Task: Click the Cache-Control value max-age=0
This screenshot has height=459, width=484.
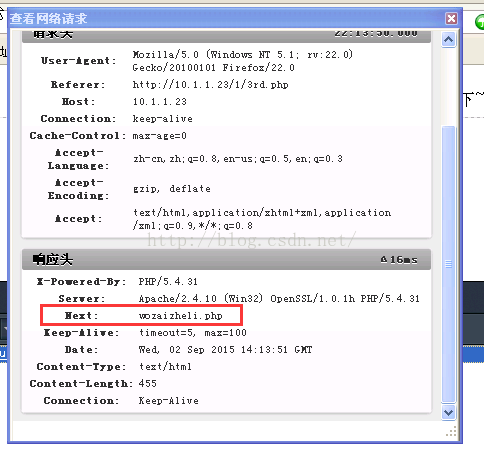Action: click(159, 136)
